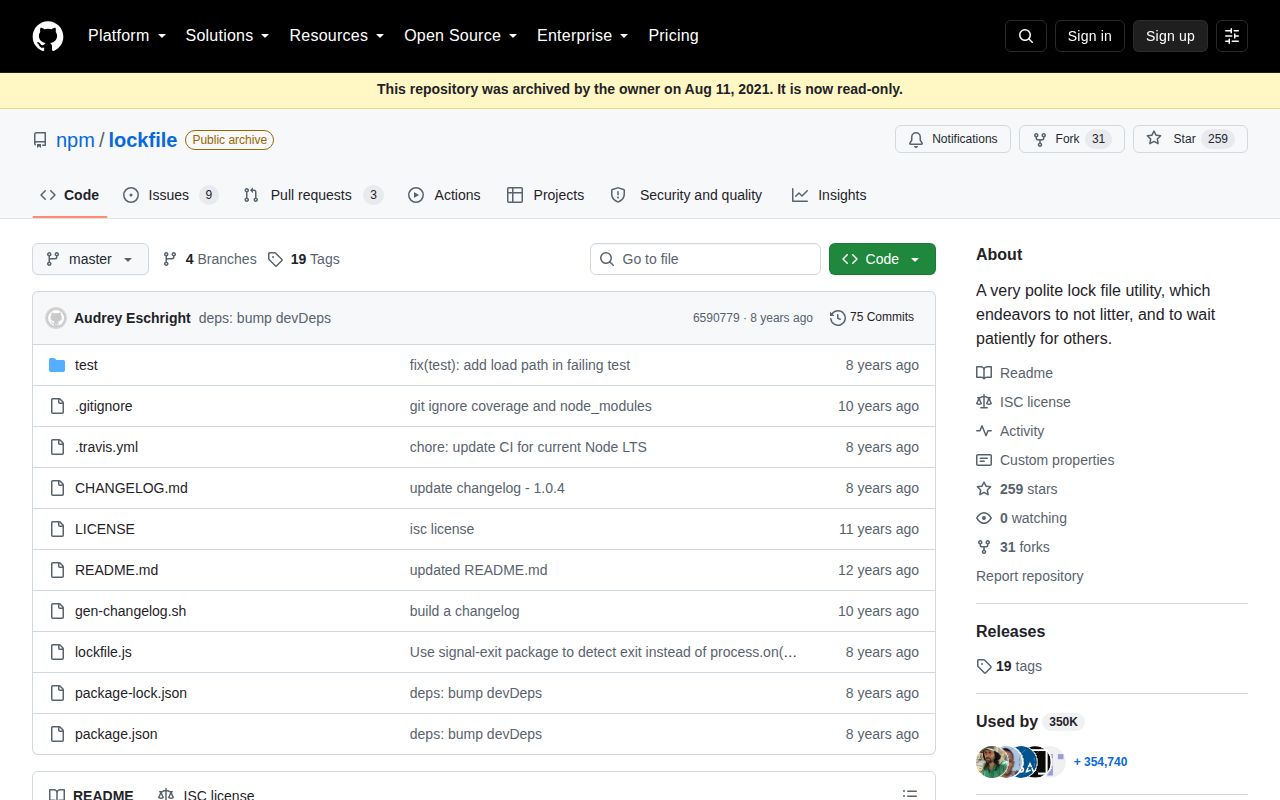The image size is (1280, 800).
Task: Click the star icon beside 259 stars
Action: (x=984, y=489)
